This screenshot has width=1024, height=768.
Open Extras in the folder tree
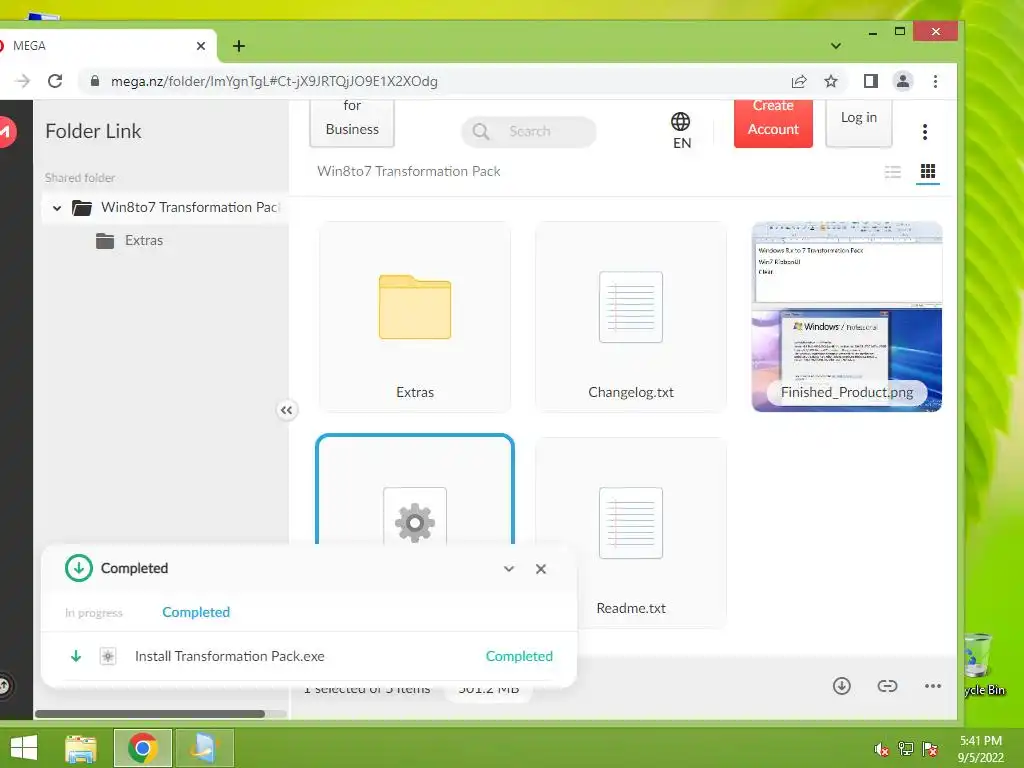pyautogui.click(x=144, y=240)
